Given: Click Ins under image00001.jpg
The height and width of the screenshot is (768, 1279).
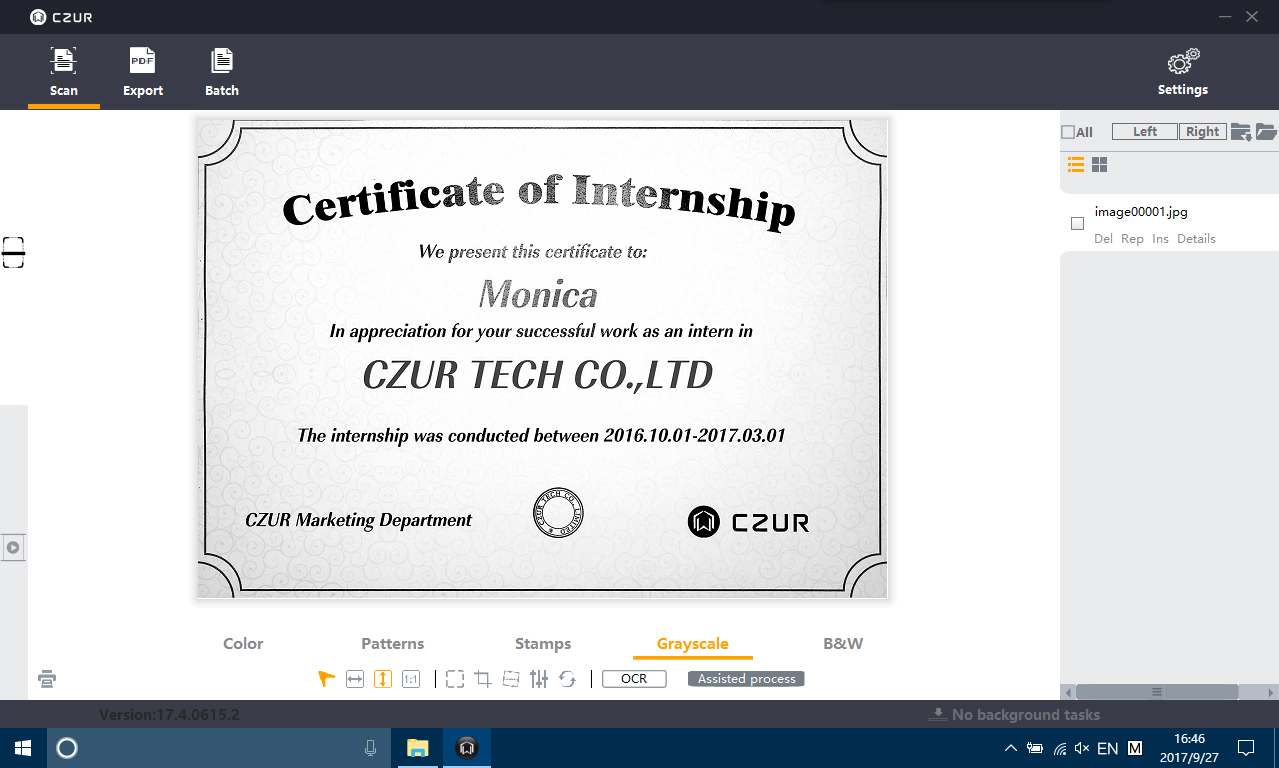Looking at the screenshot, I should pyautogui.click(x=1160, y=239).
